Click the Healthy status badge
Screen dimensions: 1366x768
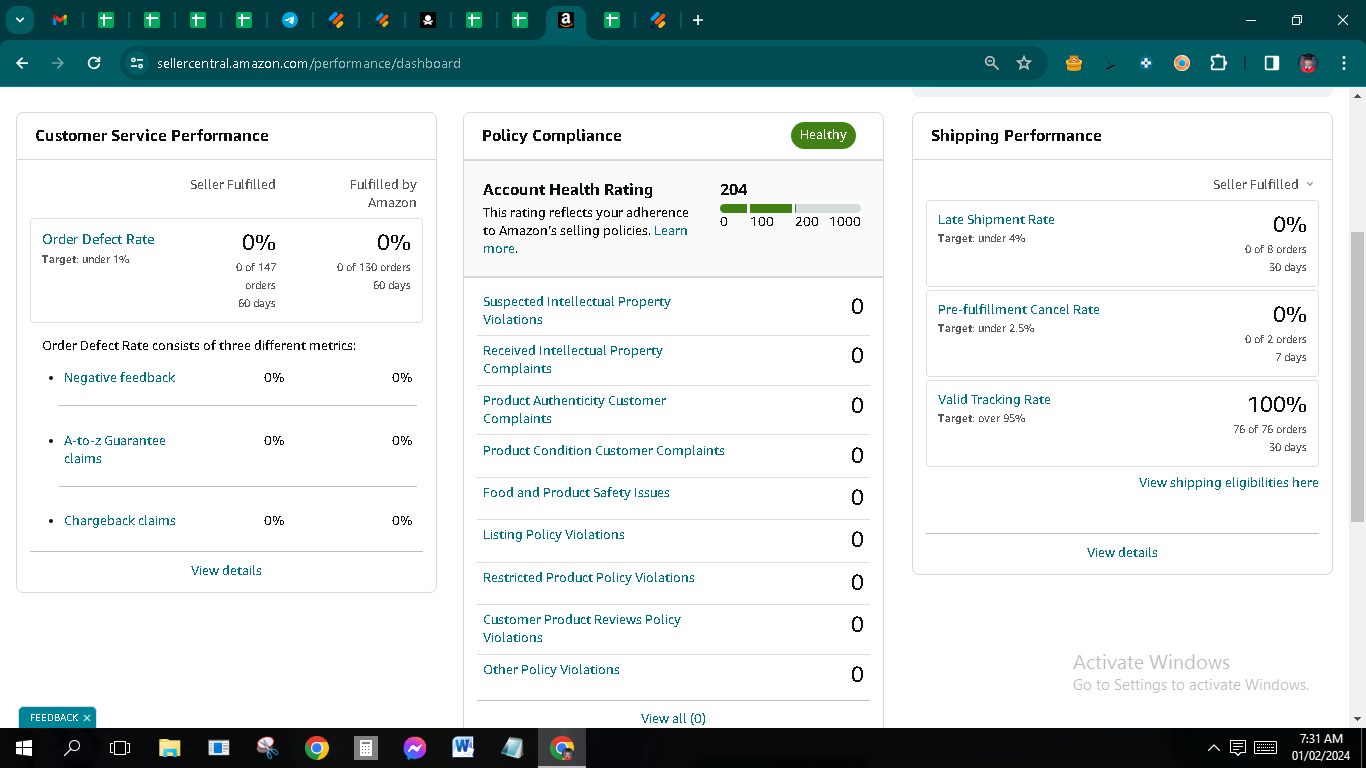coord(823,135)
